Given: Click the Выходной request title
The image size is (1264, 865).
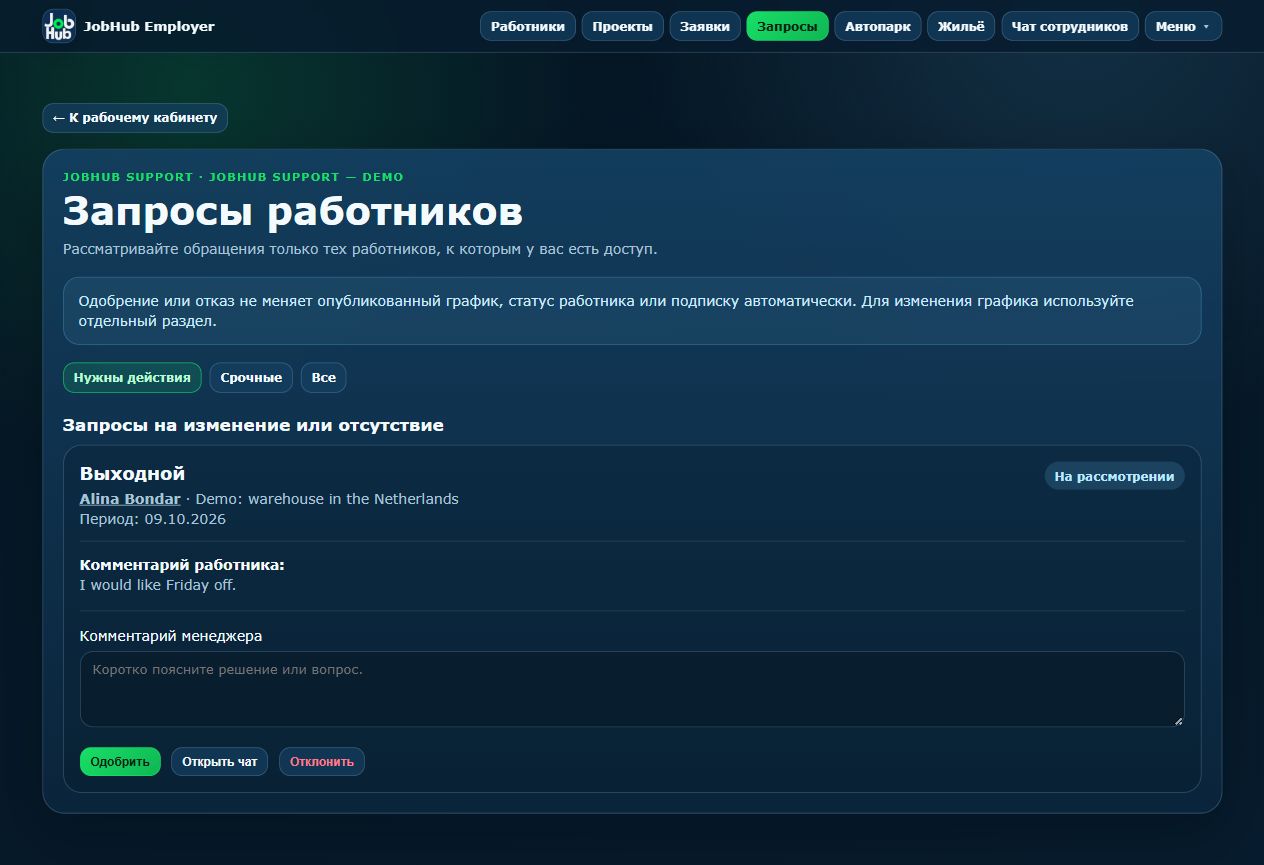Looking at the screenshot, I should [132, 474].
